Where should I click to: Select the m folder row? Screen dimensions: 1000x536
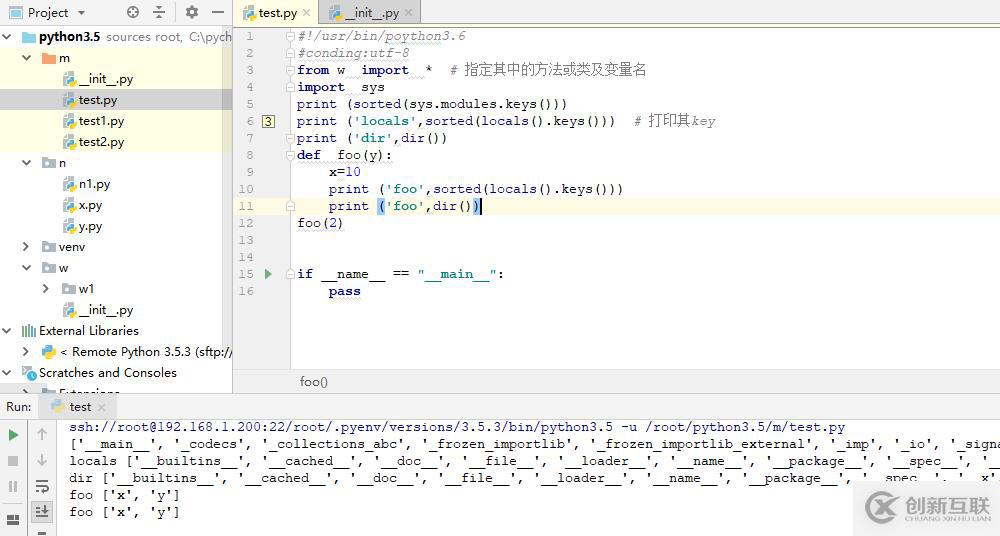click(56, 58)
